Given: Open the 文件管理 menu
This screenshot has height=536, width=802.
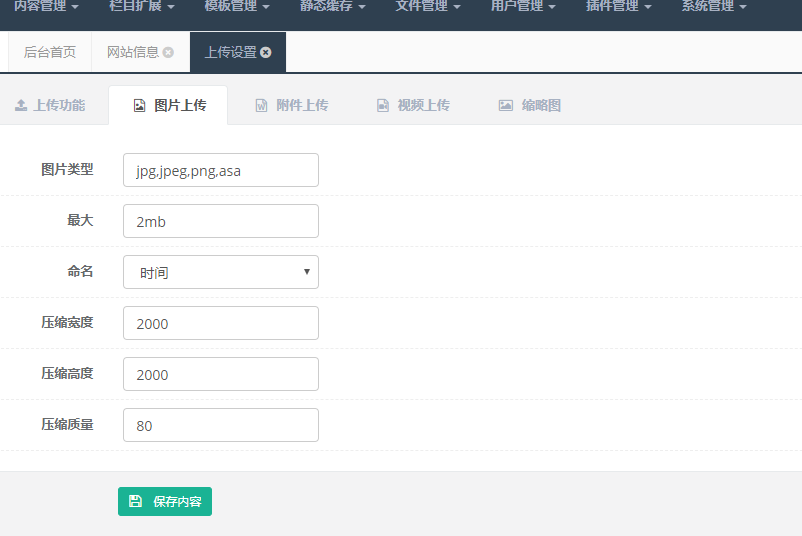Looking at the screenshot, I should (428, 6).
